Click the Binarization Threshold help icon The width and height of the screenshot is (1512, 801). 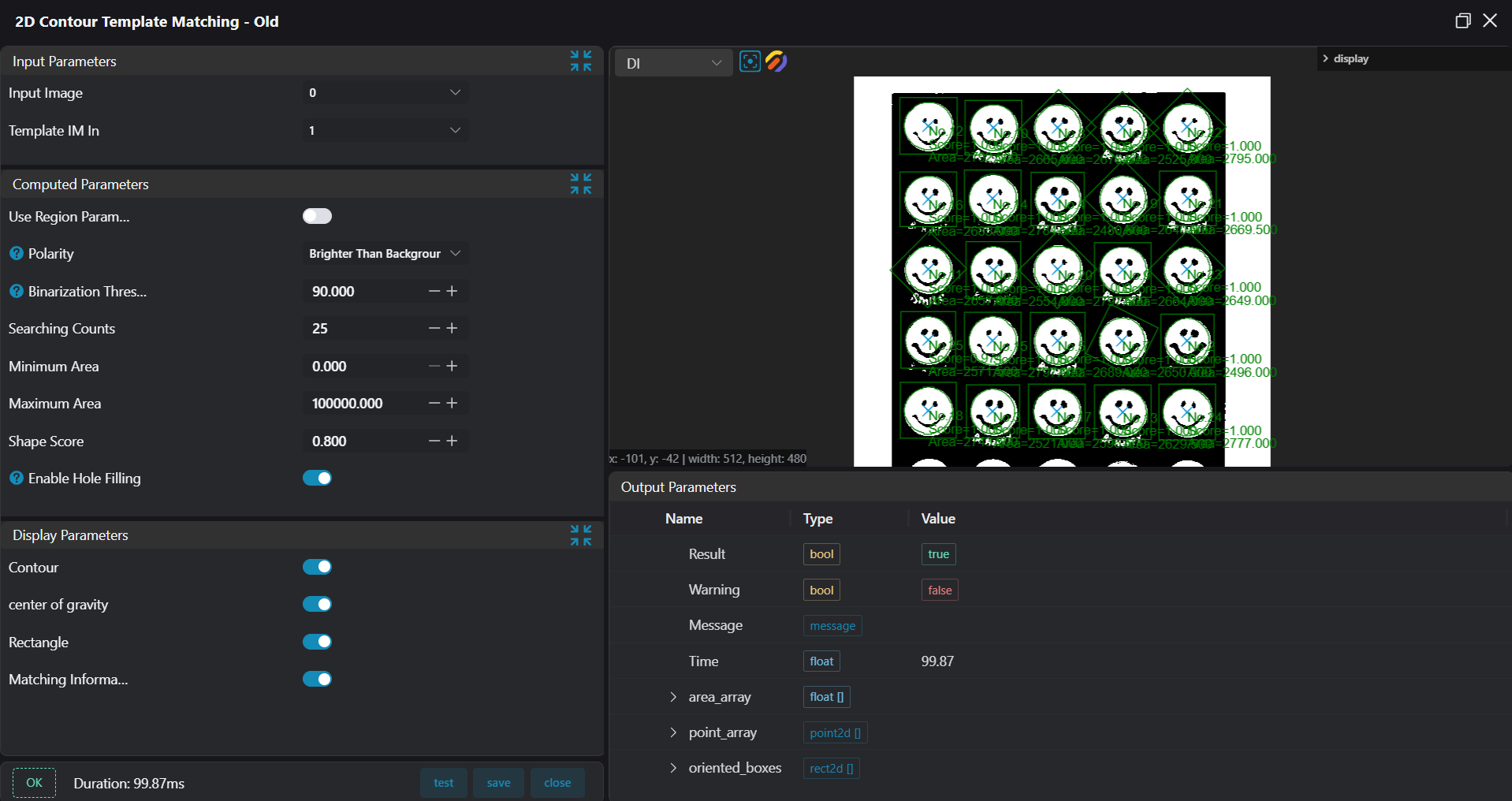pyautogui.click(x=17, y=292)
